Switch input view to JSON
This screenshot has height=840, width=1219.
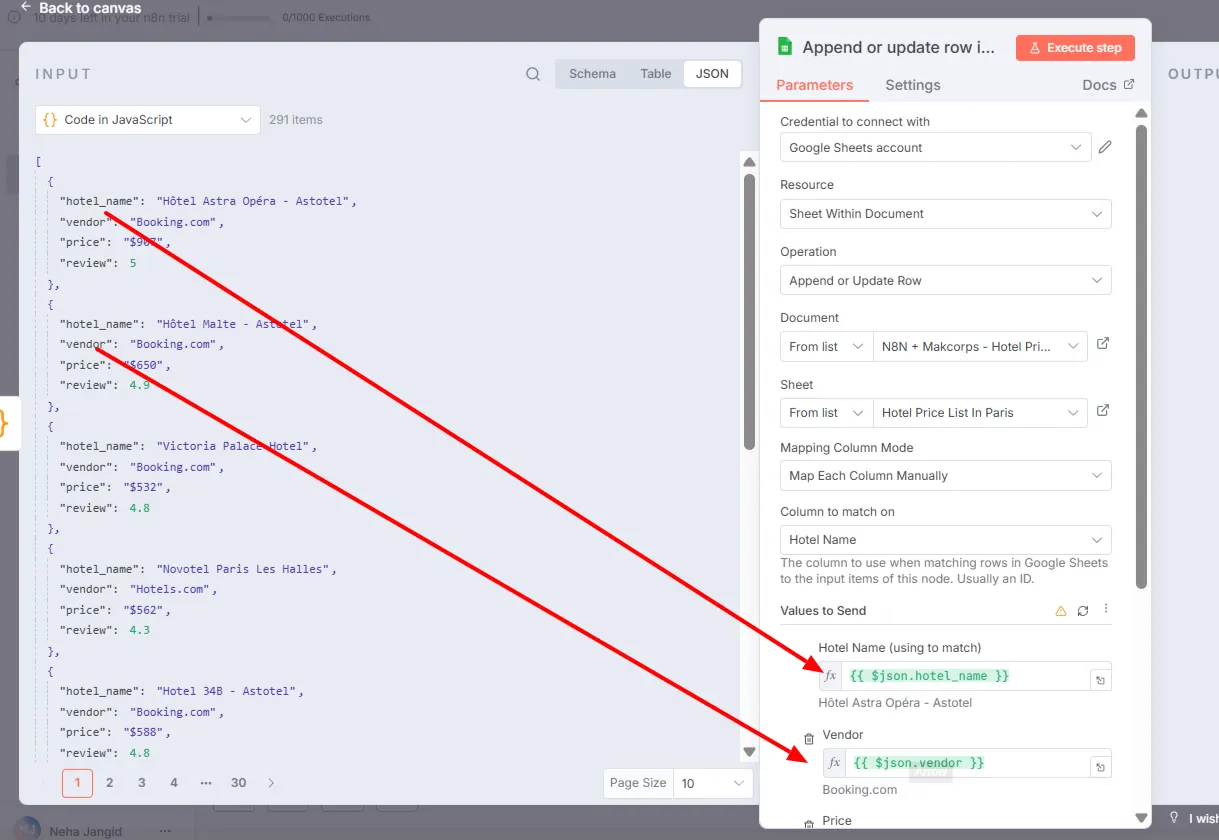pos(712,74)
